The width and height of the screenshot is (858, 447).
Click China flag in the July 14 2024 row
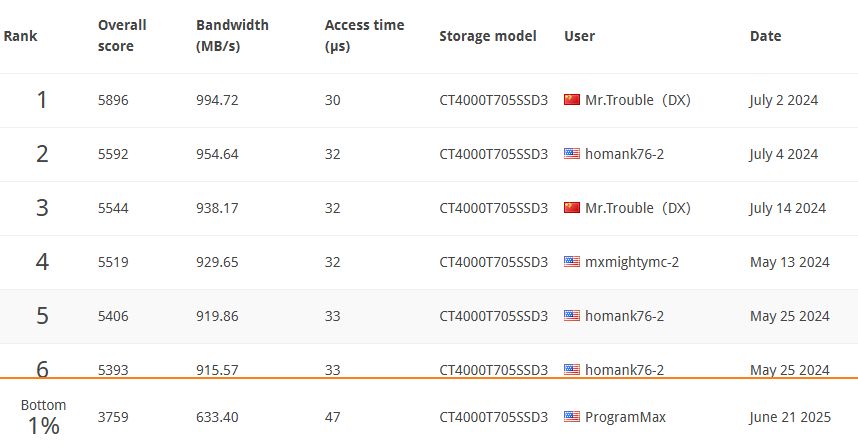point(572,207)
